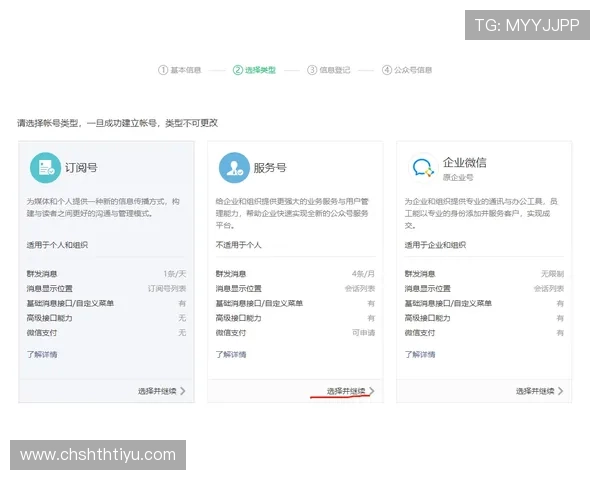Click the 企业微信 description paragraph
Viewport: 600px width, 480px height.
click(x=481, y=213)
